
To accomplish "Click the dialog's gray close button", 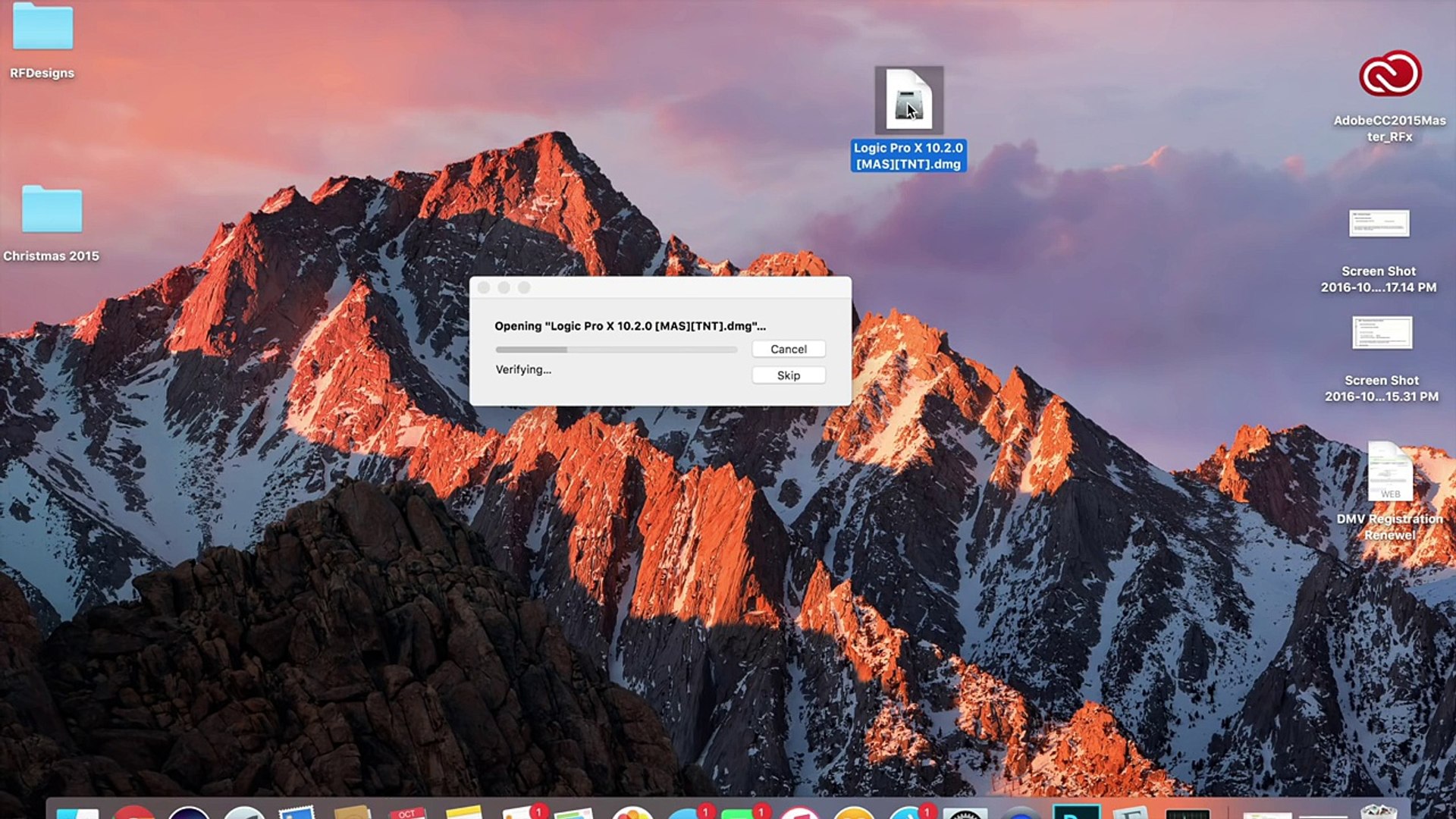I will (484, 287).
